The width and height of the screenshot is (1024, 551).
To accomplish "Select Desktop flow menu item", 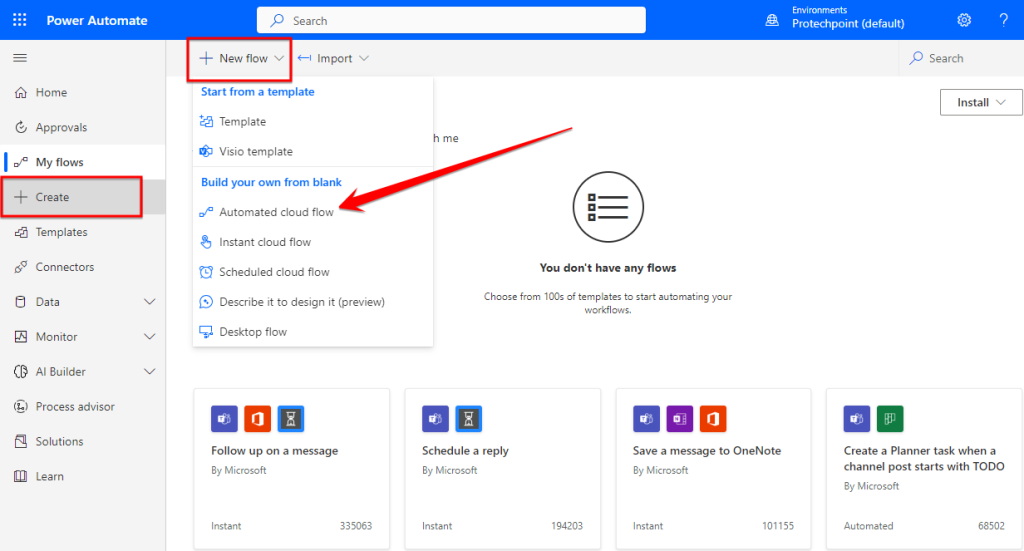I will [x=313, y=332].
